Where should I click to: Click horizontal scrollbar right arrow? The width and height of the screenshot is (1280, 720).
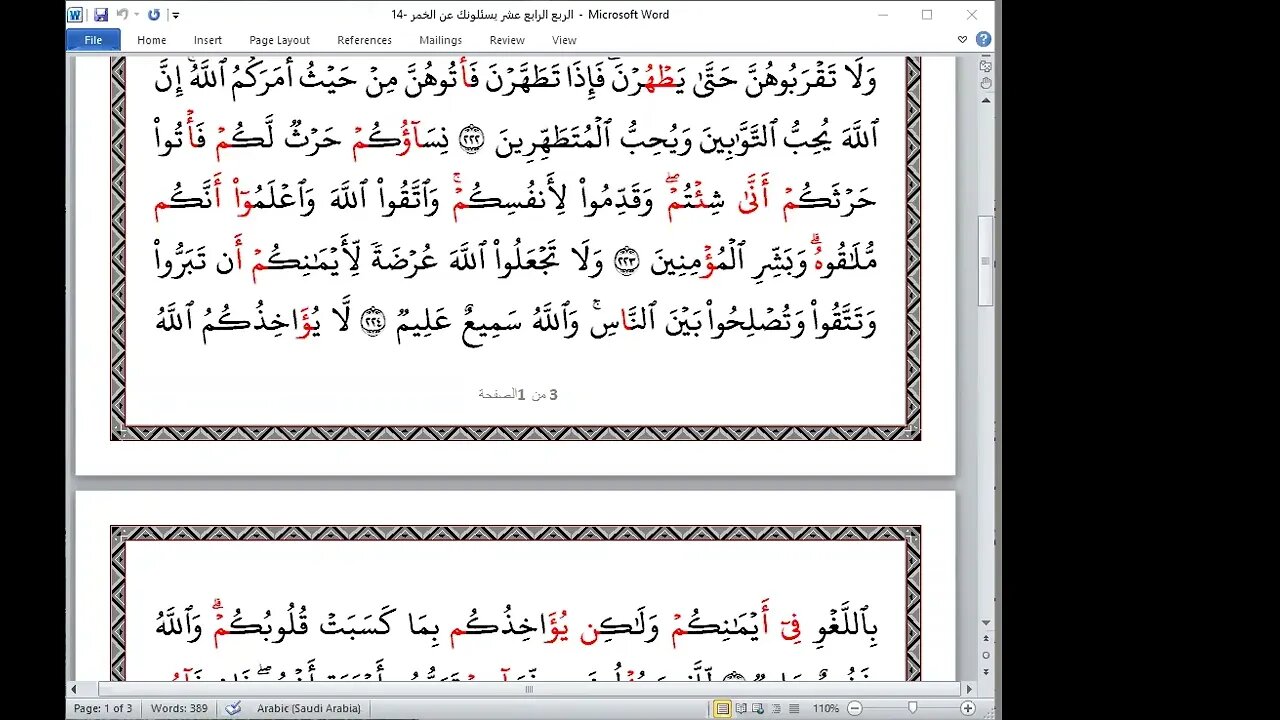click(x=968, y=689)
